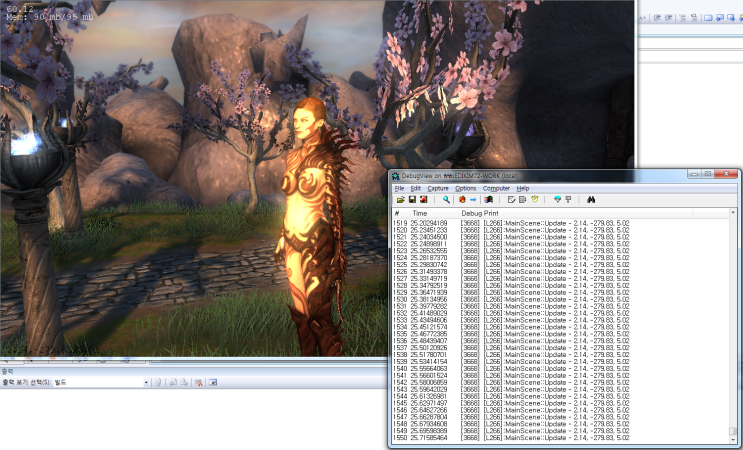Click the Save floppy disk icon in DebugView
Viewport: 743px width, 450px height.
412,200
